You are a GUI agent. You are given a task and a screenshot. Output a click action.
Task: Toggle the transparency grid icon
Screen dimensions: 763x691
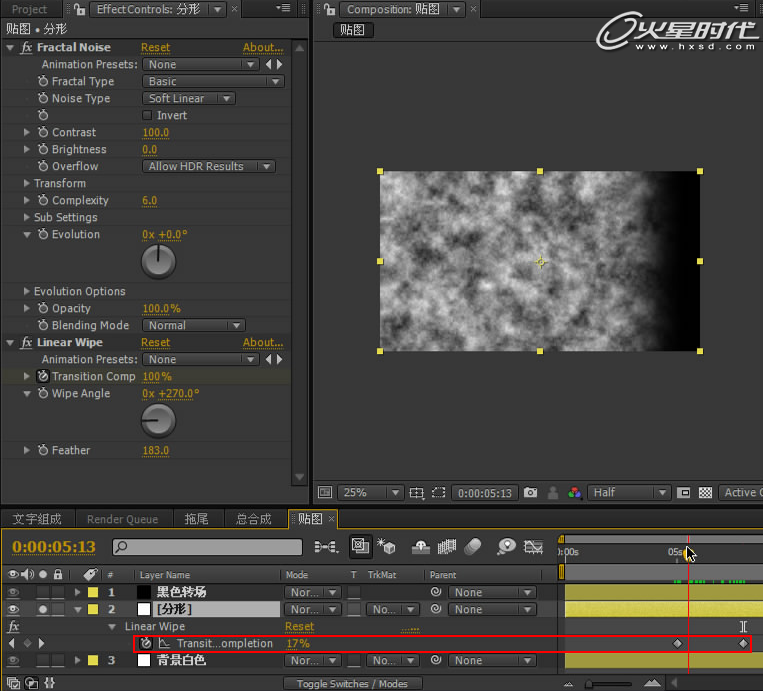[x=706, y=493]
